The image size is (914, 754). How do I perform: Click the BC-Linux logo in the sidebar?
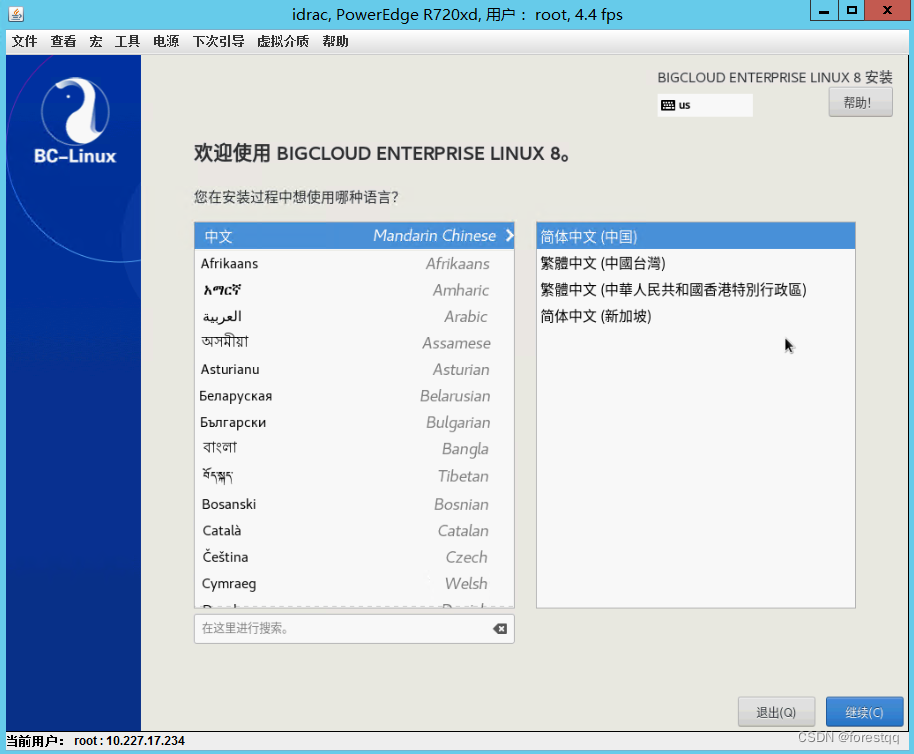coord(75,121)
